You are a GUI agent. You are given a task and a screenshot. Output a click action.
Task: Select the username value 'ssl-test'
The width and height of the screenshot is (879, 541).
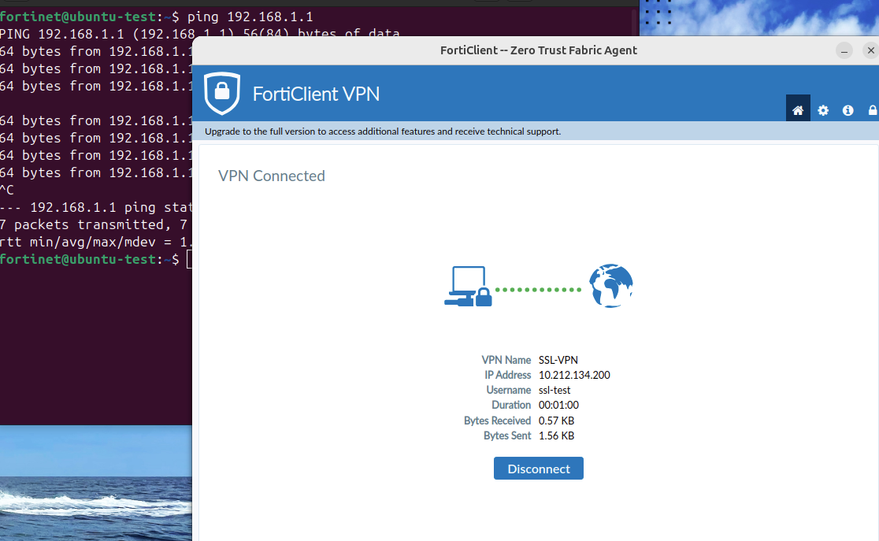[554, 390]
